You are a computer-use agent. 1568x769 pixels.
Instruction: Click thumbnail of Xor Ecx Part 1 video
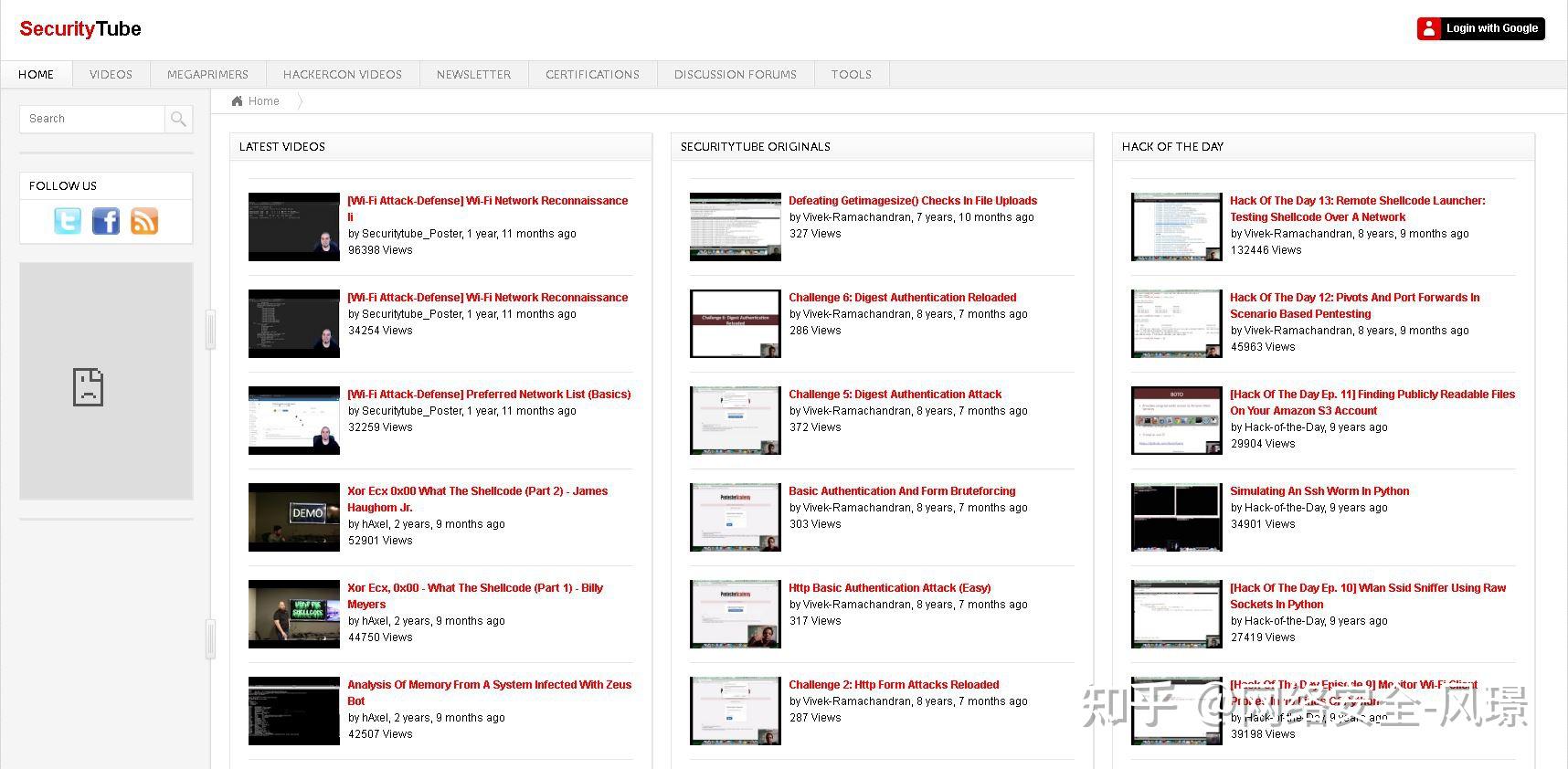tap(294, 614)
